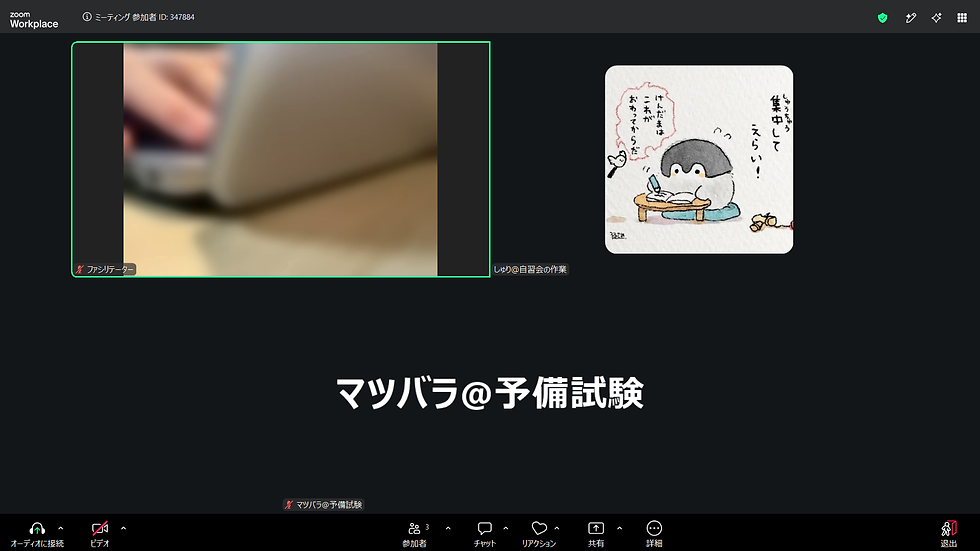Open the annotation pen tool in top bar
Screen dimensions: 980x551
coord(911,18)
